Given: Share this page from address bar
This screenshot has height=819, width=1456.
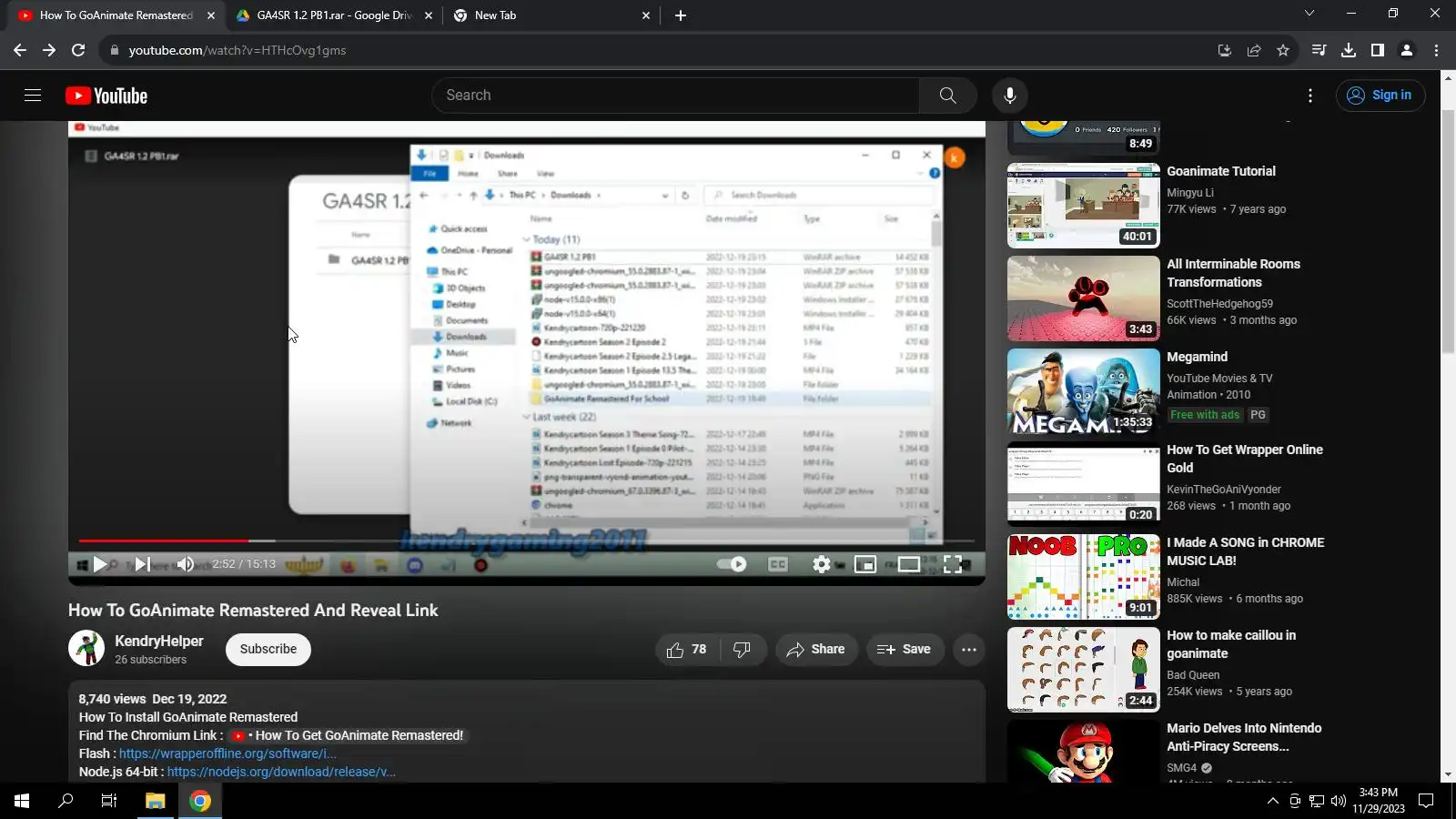Looking at the screenshot, I should click(1254, 51).
